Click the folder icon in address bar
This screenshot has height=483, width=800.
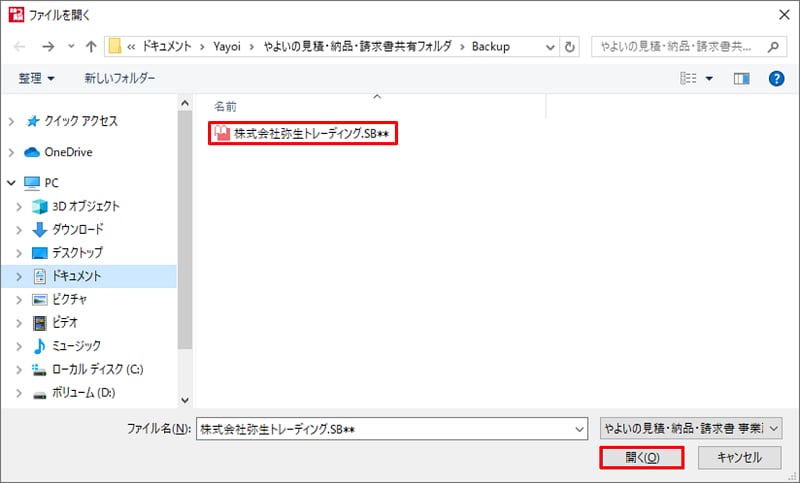115,46
